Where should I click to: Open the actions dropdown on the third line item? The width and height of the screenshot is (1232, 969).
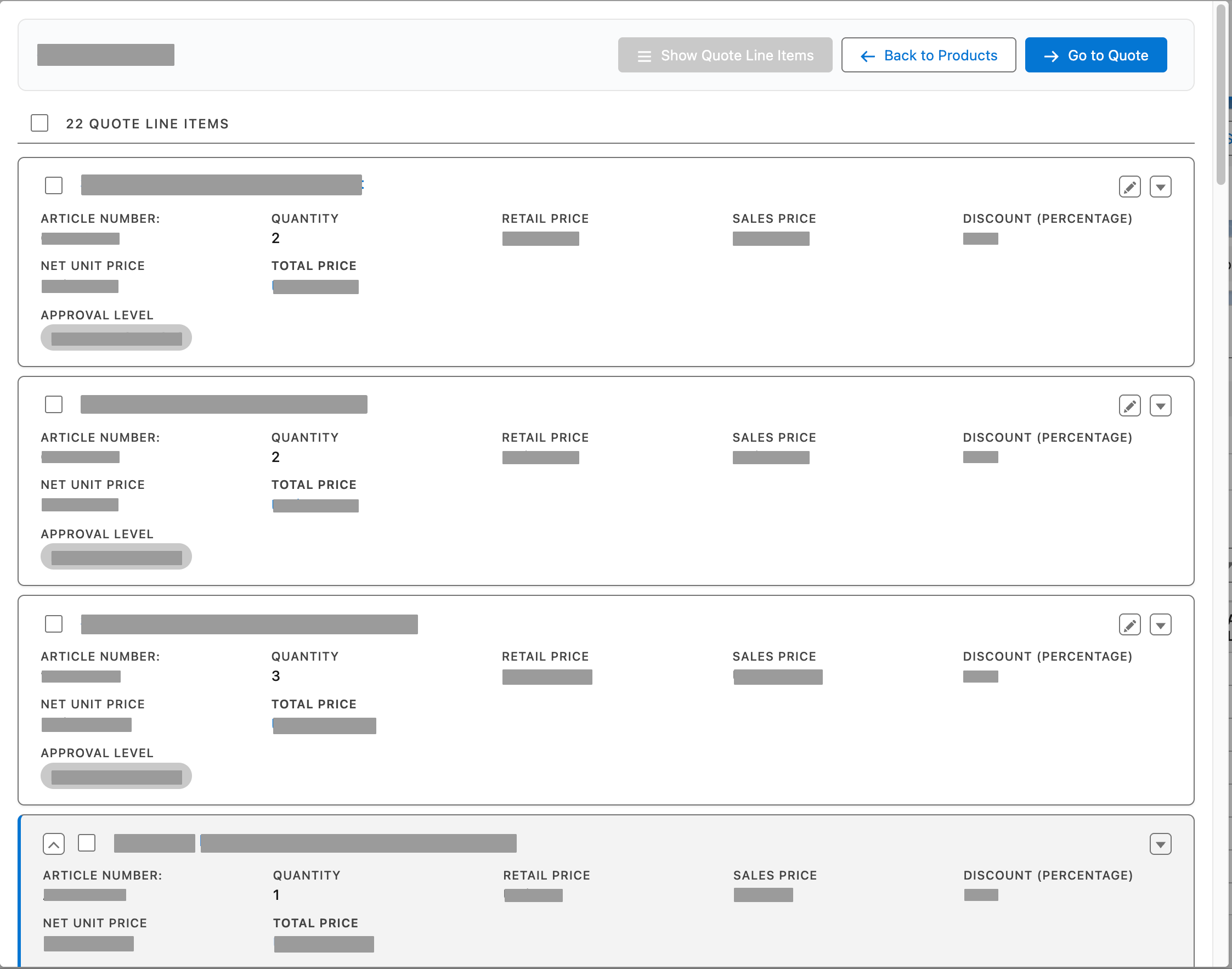tap(1161, 624)
